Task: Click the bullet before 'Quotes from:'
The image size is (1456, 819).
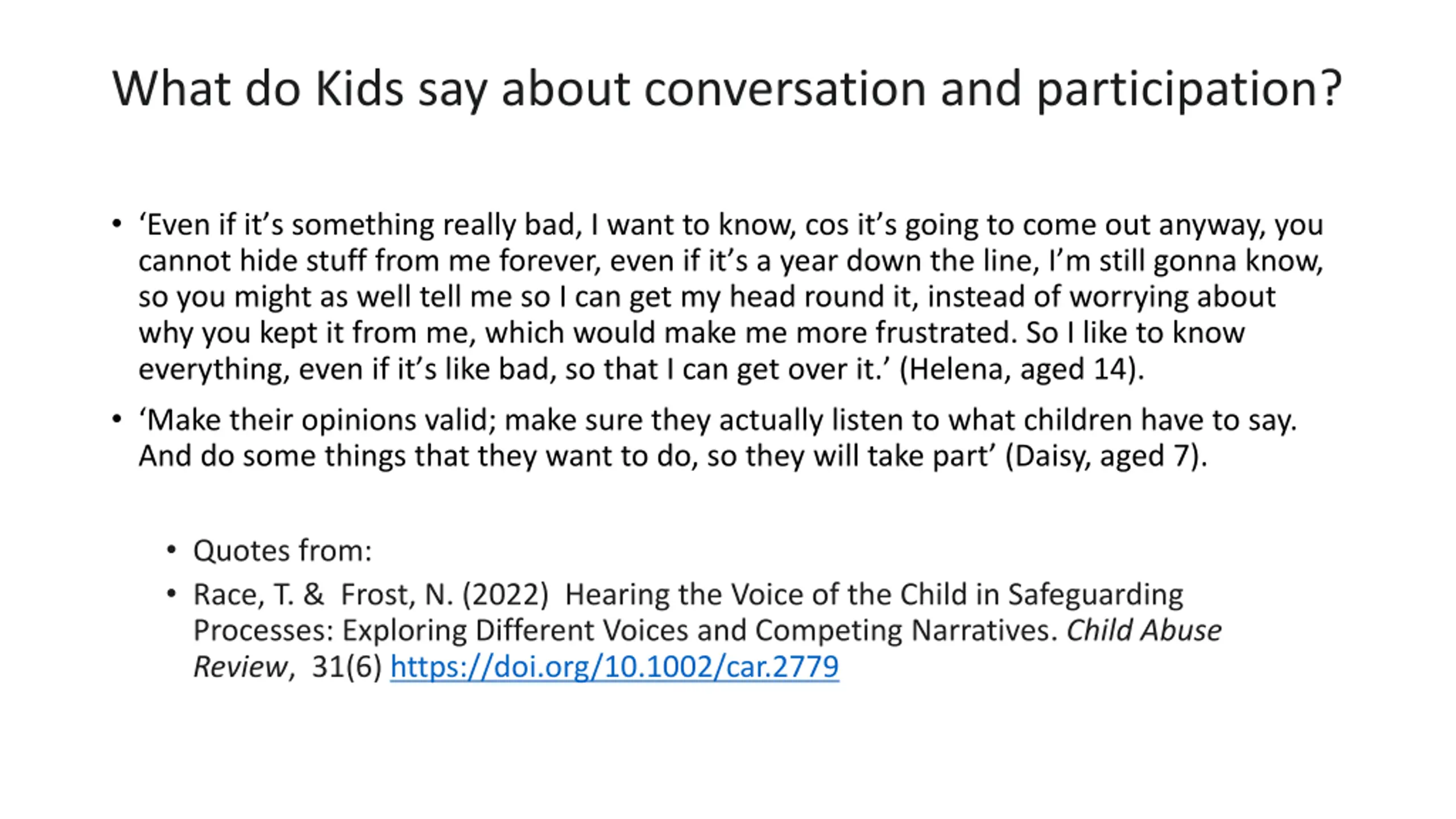Action: tap(171, 550)
